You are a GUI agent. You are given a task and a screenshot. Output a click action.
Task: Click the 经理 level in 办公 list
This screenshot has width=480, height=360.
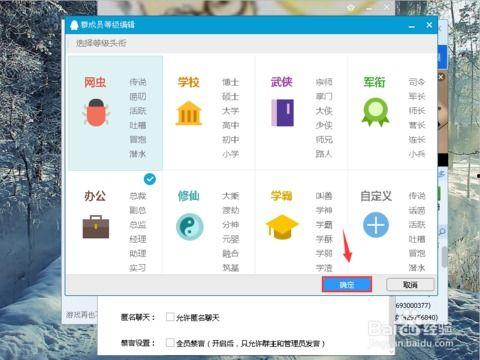(x=138, y=239)
